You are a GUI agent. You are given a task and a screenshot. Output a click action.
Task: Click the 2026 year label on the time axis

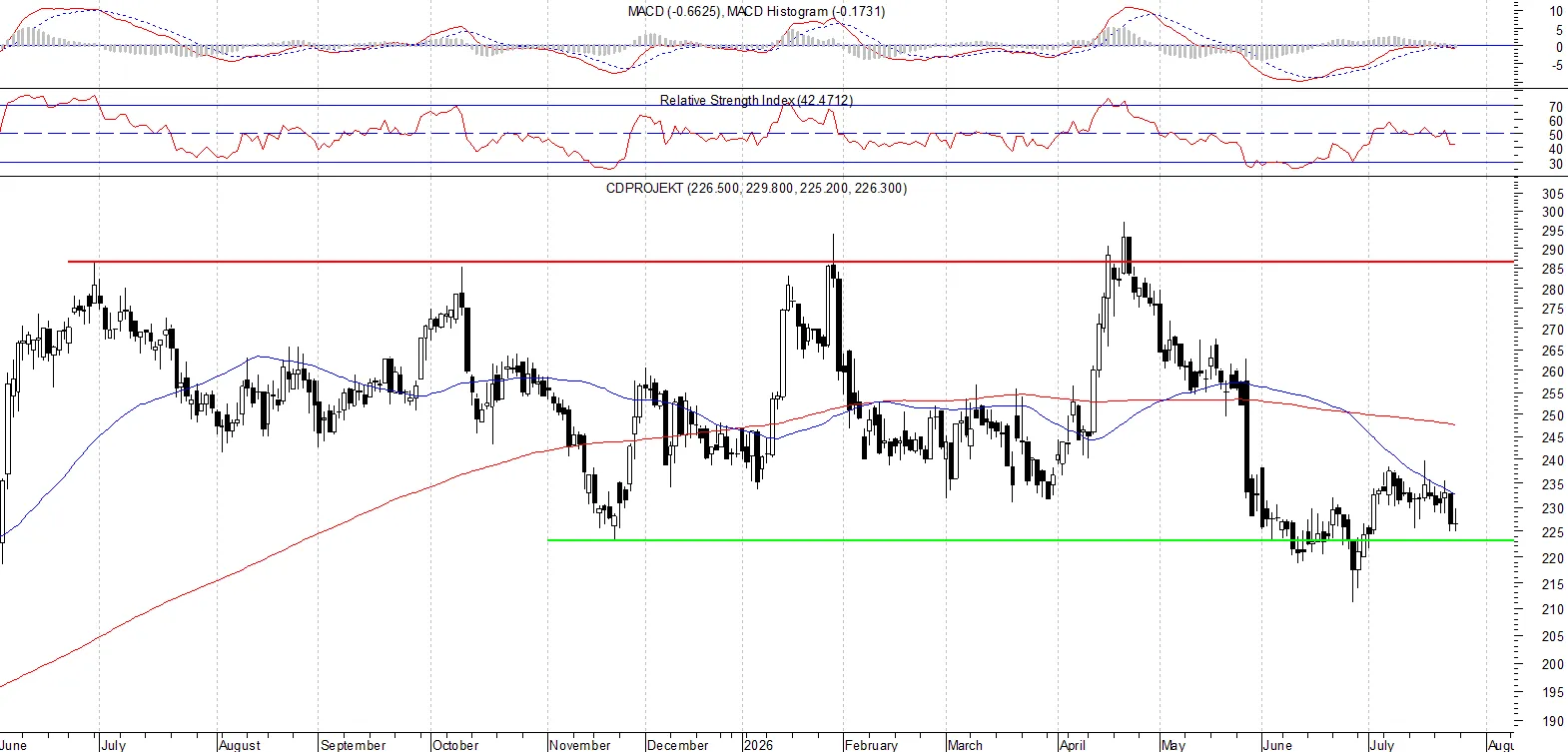pyautogui.click(x=758, y=745)
